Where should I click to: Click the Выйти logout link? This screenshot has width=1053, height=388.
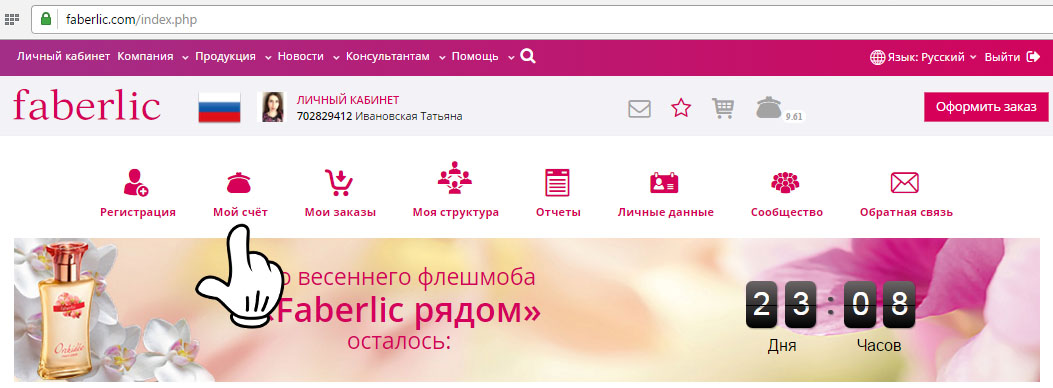pos(1002,58)
